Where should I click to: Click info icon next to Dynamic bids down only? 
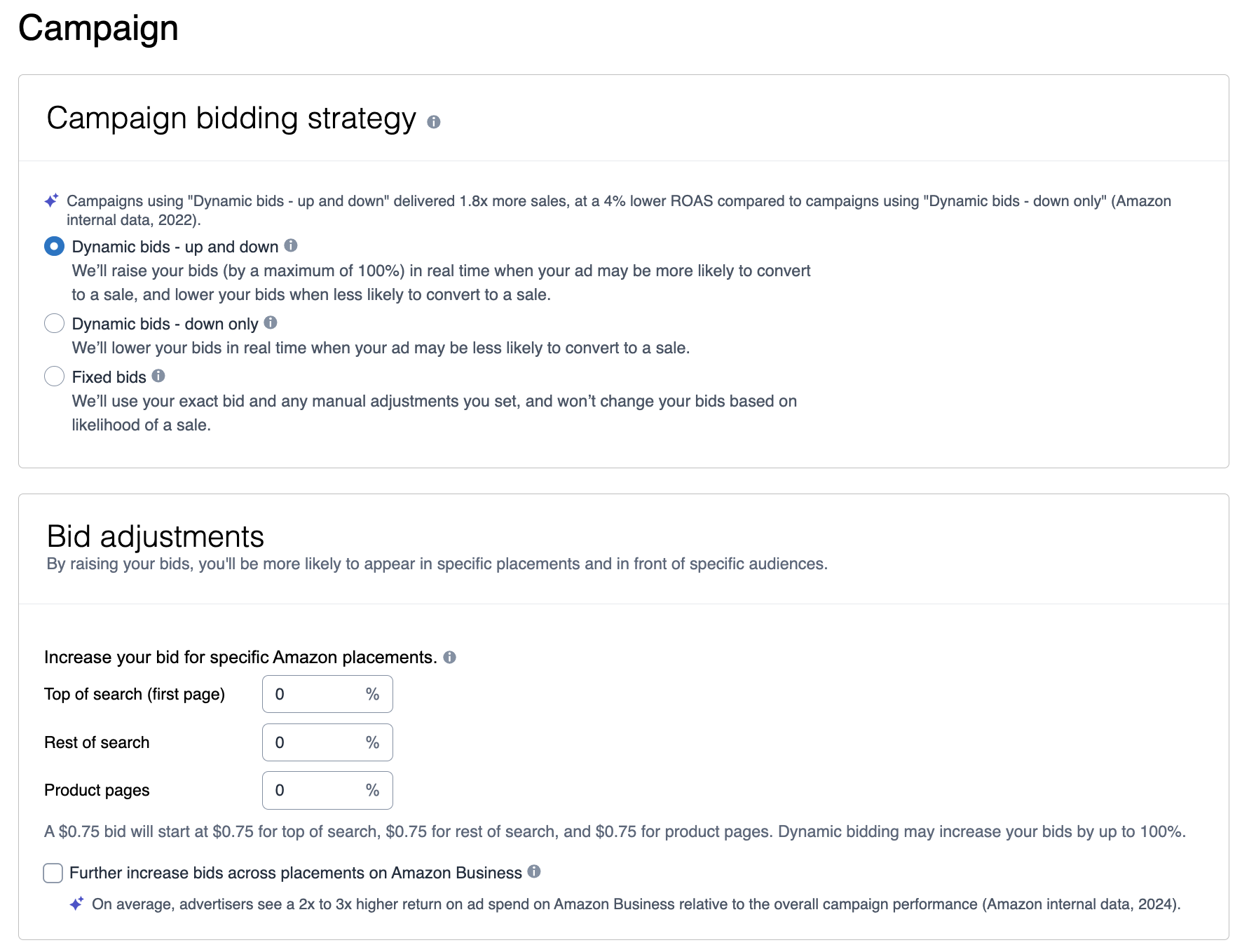[x=271, y=322]
